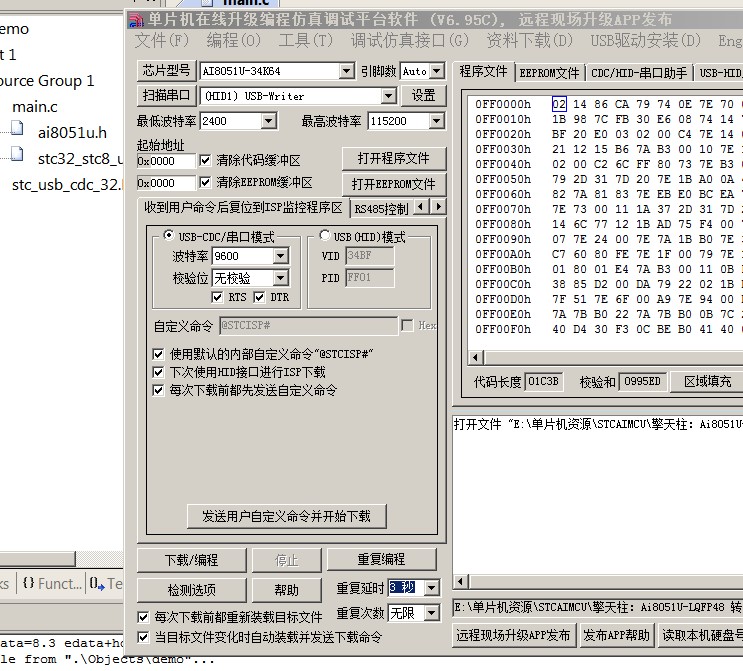
Task: Open the 调试仿真接口(G) menu
Action: pos(409,41)
